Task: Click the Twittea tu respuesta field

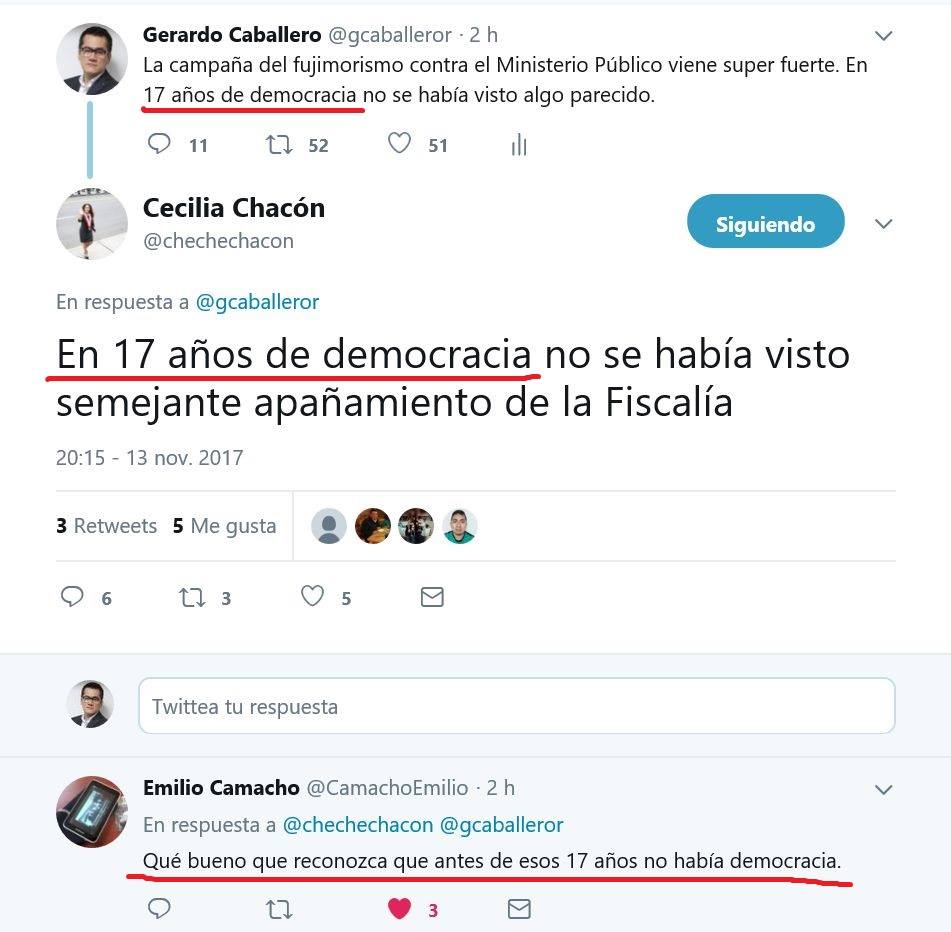Action: click(517, 706)
